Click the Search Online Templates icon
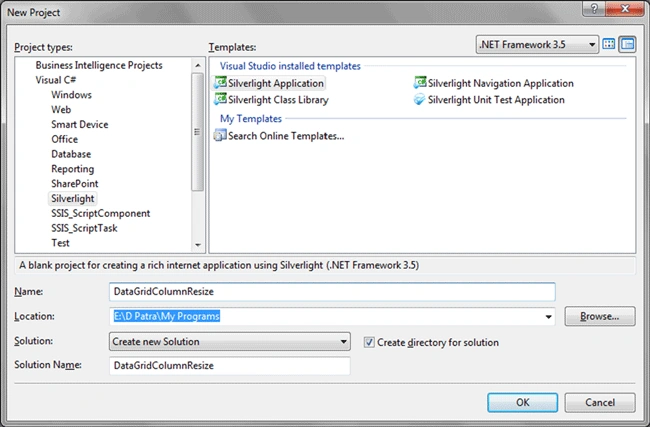The image size is (650, 427). pyautogui.click(x=220, y=136)
